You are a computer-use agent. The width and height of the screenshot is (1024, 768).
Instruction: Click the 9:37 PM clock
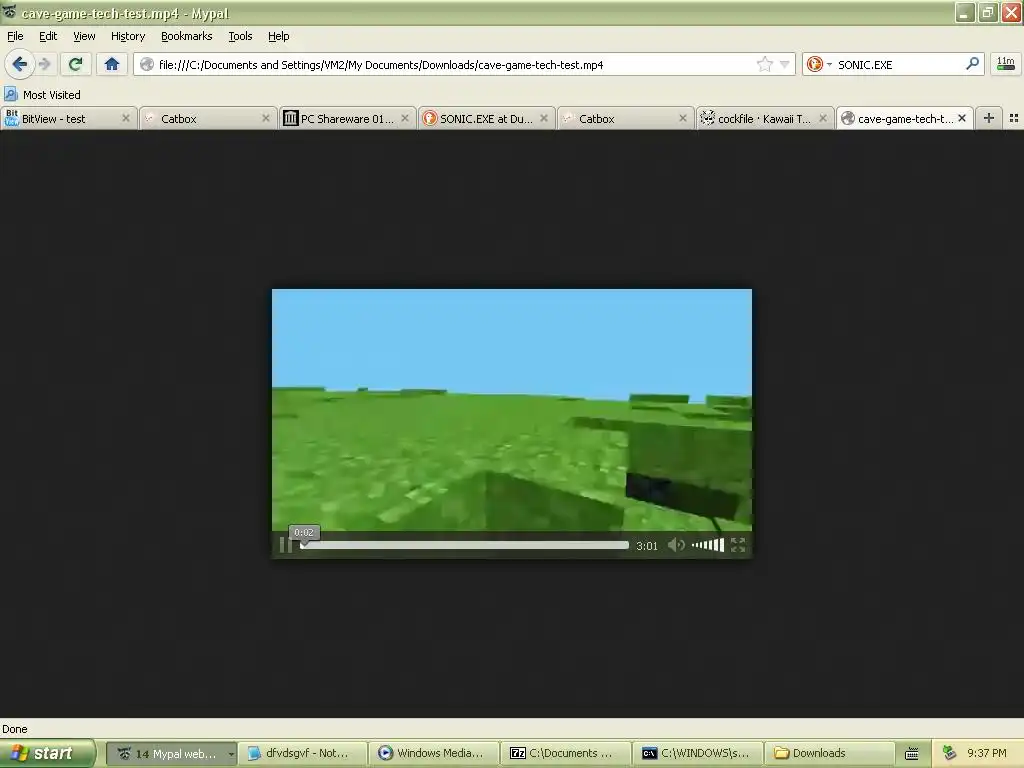[987, 753]
